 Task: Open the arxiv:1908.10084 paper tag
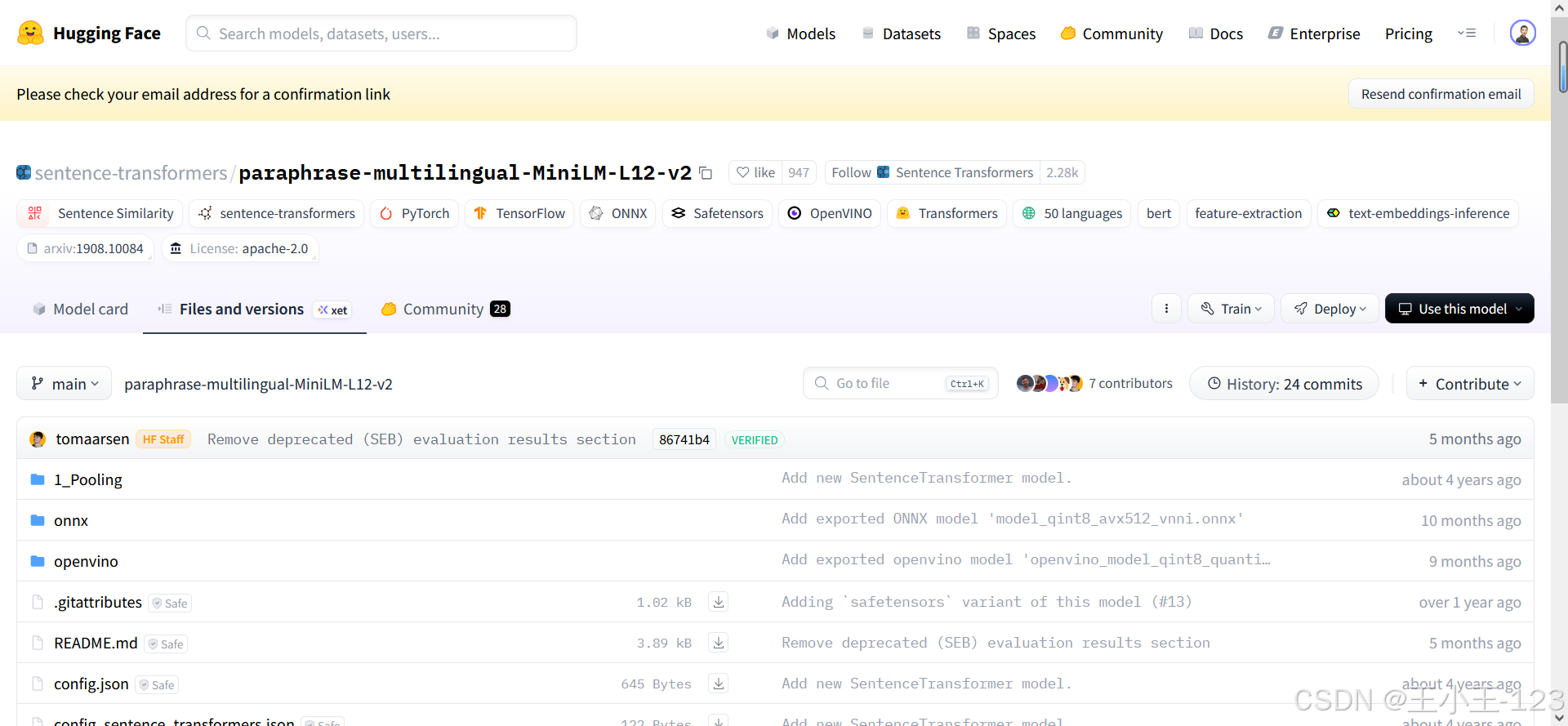click(86, 248)
